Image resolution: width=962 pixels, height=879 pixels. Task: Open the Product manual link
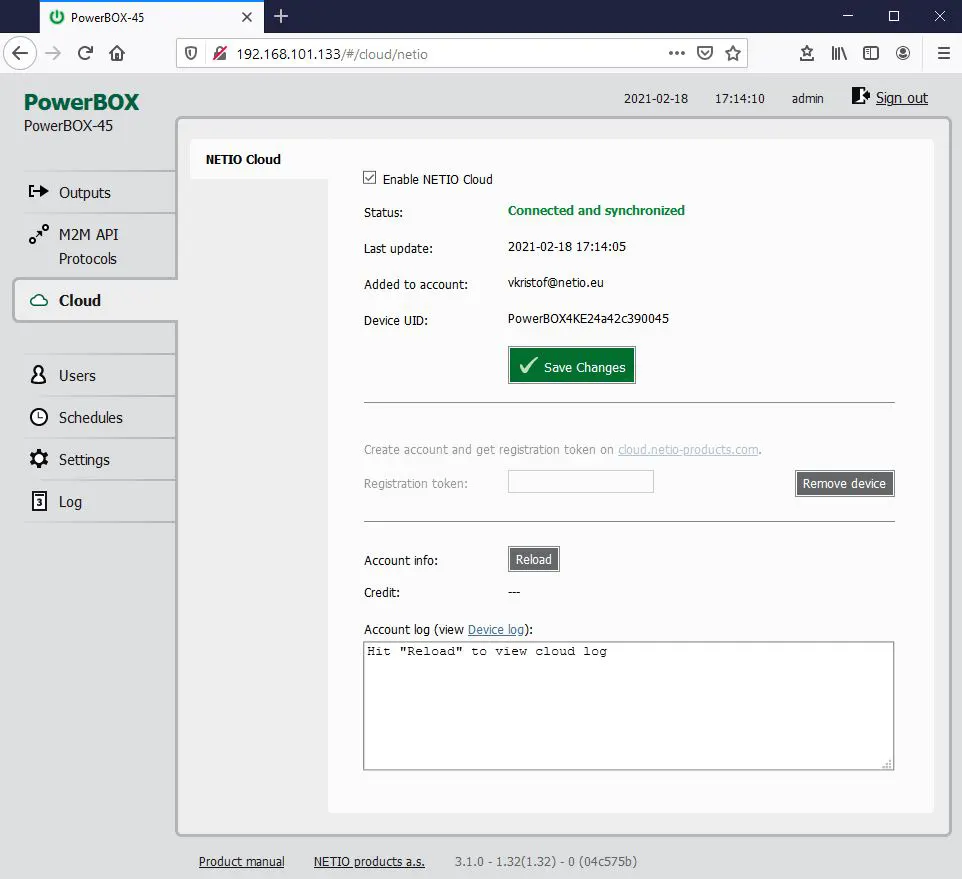click(x=242, y=861)
